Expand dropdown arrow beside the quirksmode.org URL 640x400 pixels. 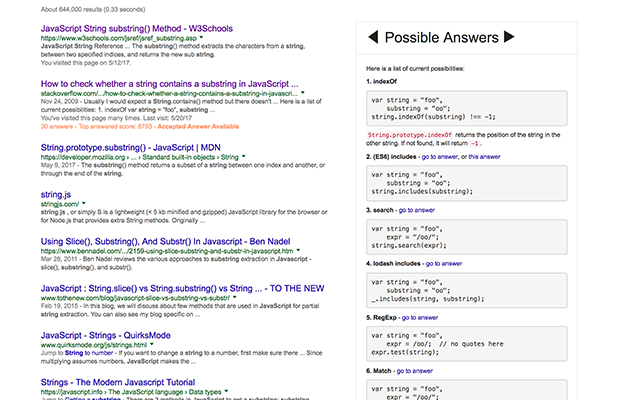point(151,344)
